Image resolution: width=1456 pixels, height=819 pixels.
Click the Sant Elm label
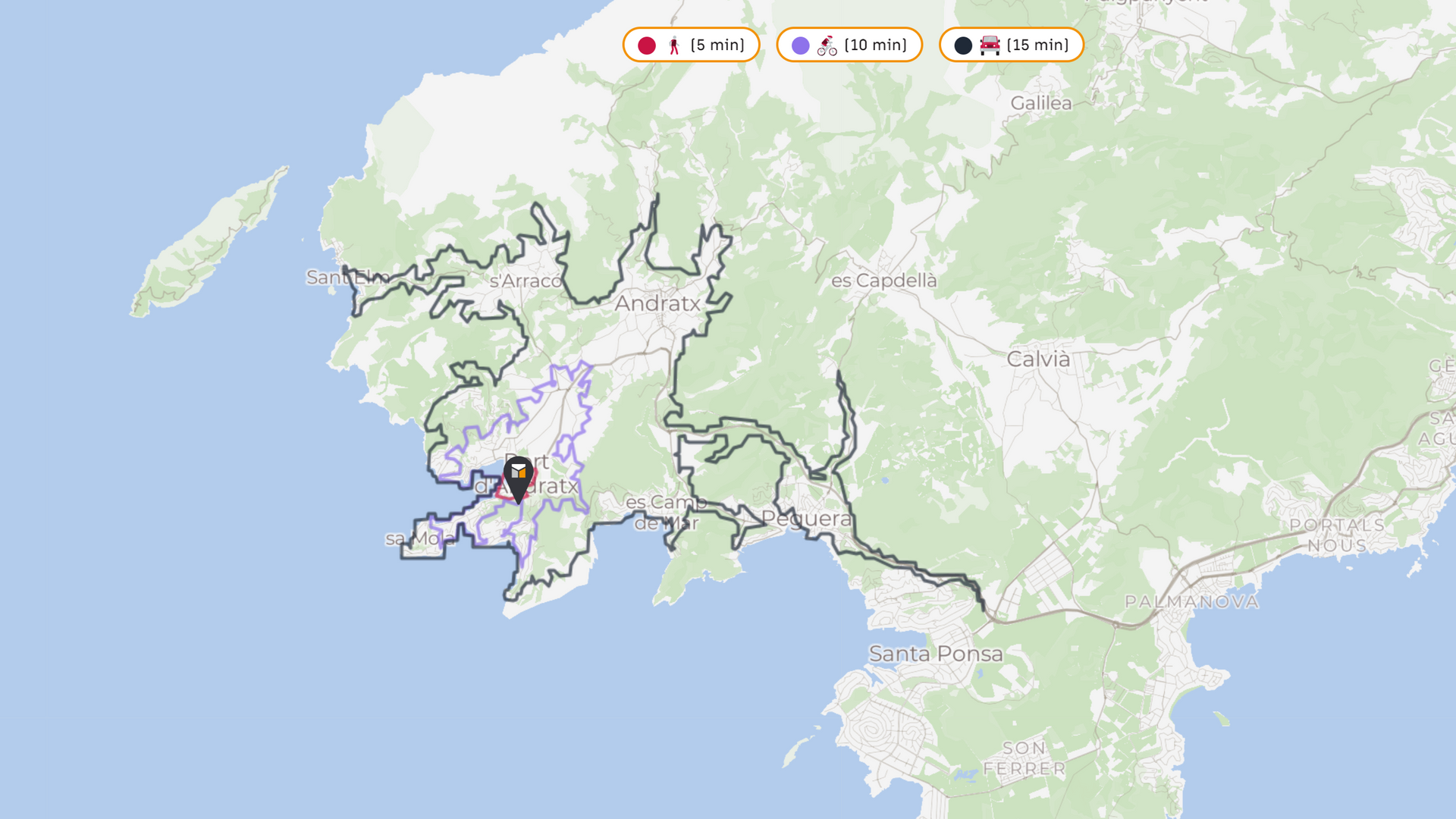click(x=347, y=278)
